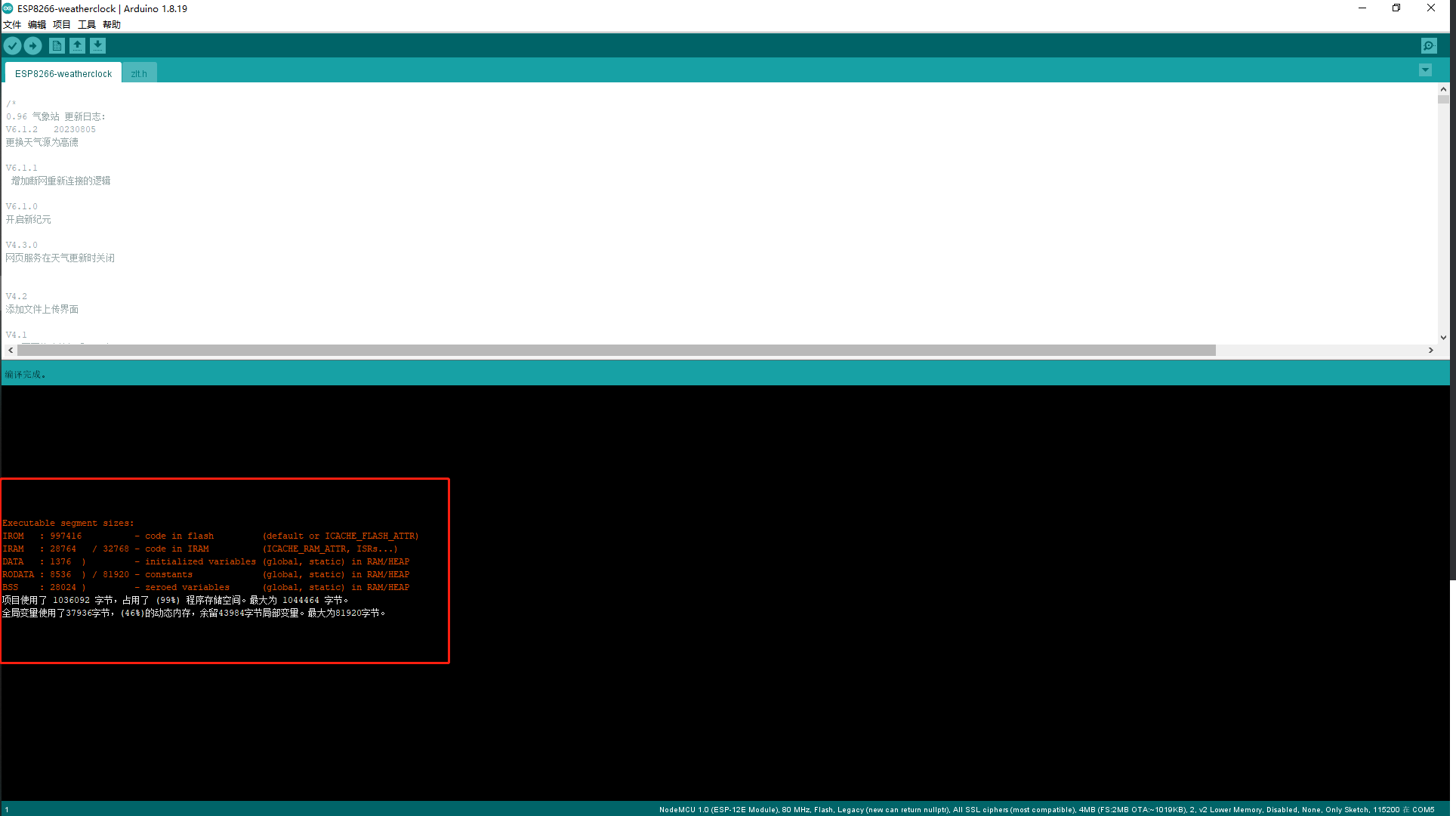The height and width of the screenshot is (816, 1456).
Task: Open the Serial Monitor magnifier icon
Action: point(1429,46)
